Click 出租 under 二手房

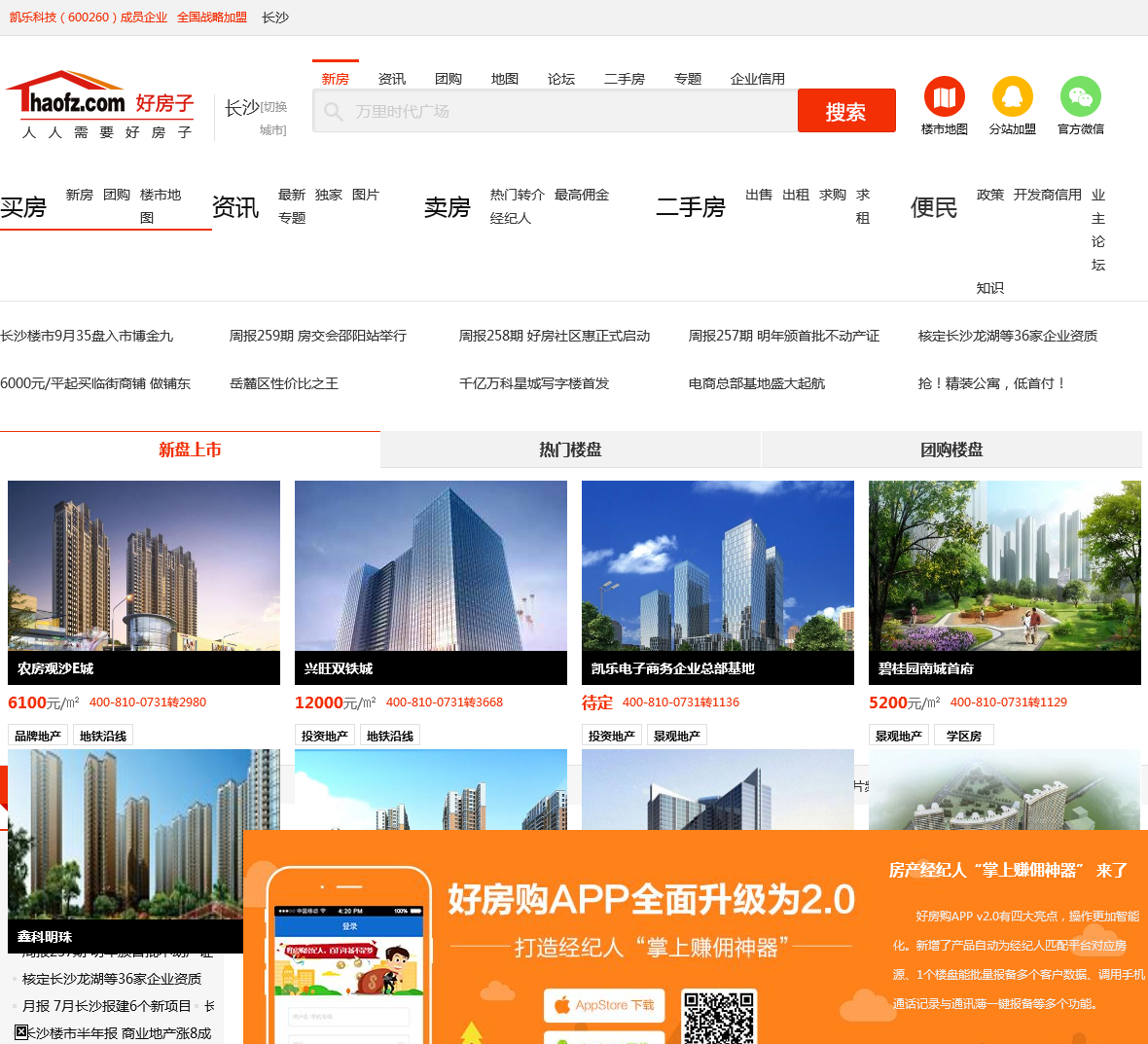coord(795,195)
